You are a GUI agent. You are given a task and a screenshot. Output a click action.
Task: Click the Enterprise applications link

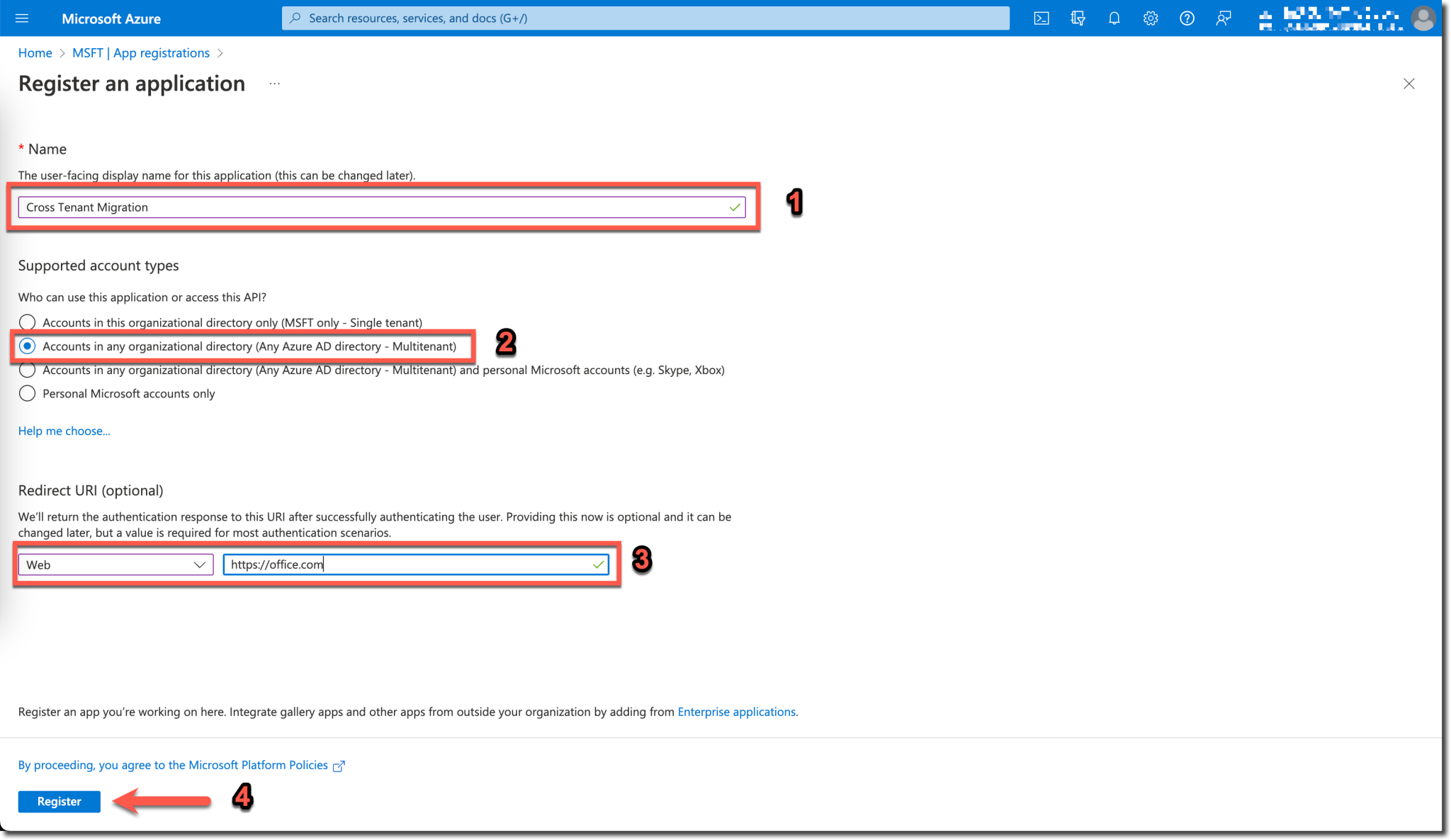click(x=736, y=712)
